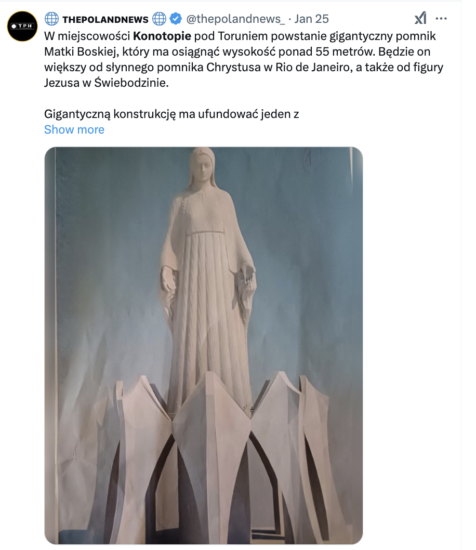This screenshot has height=550, width=476.
Task: Open the three-dot more options menu
Action: (441, 18)
